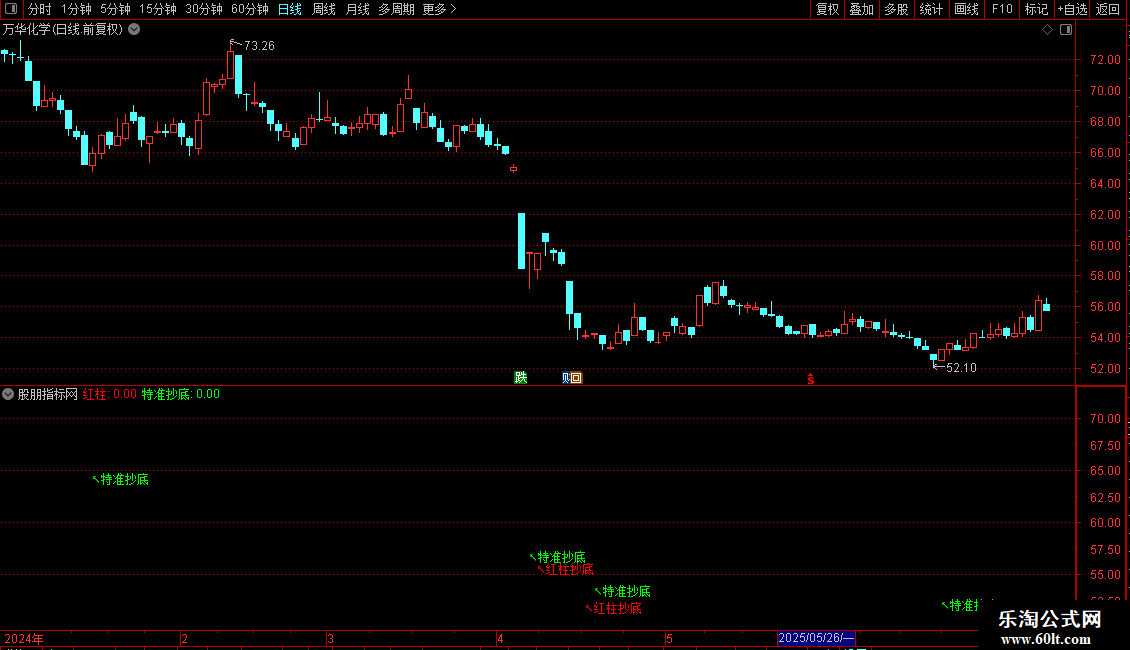Select the 60分钟 period
Image resolution: width=1130 pixels, height=650 pixels.
click(250, 9)
